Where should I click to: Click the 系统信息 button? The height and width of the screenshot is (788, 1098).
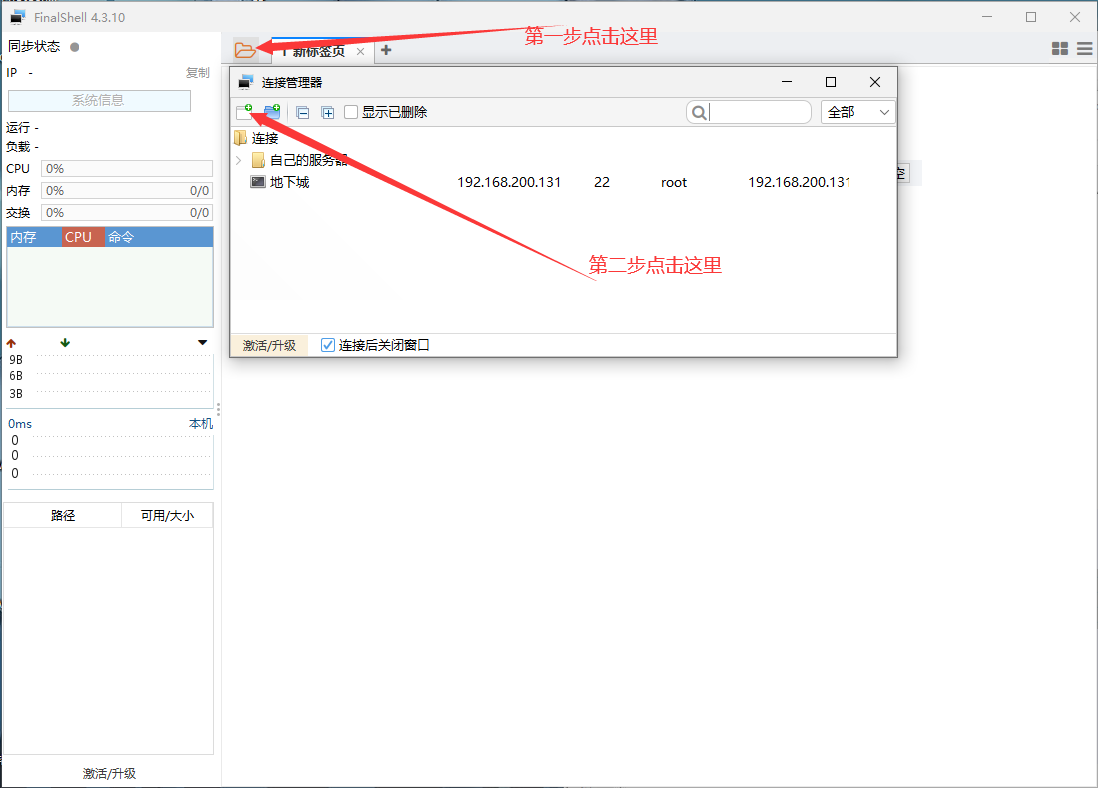(99, 100)
